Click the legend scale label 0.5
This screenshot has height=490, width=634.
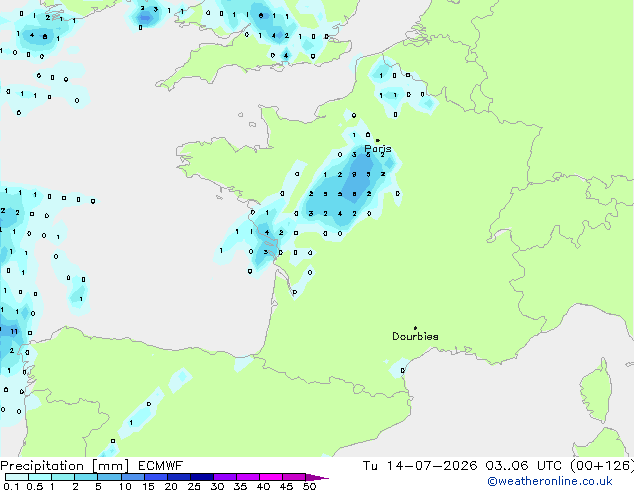(35, 486)
